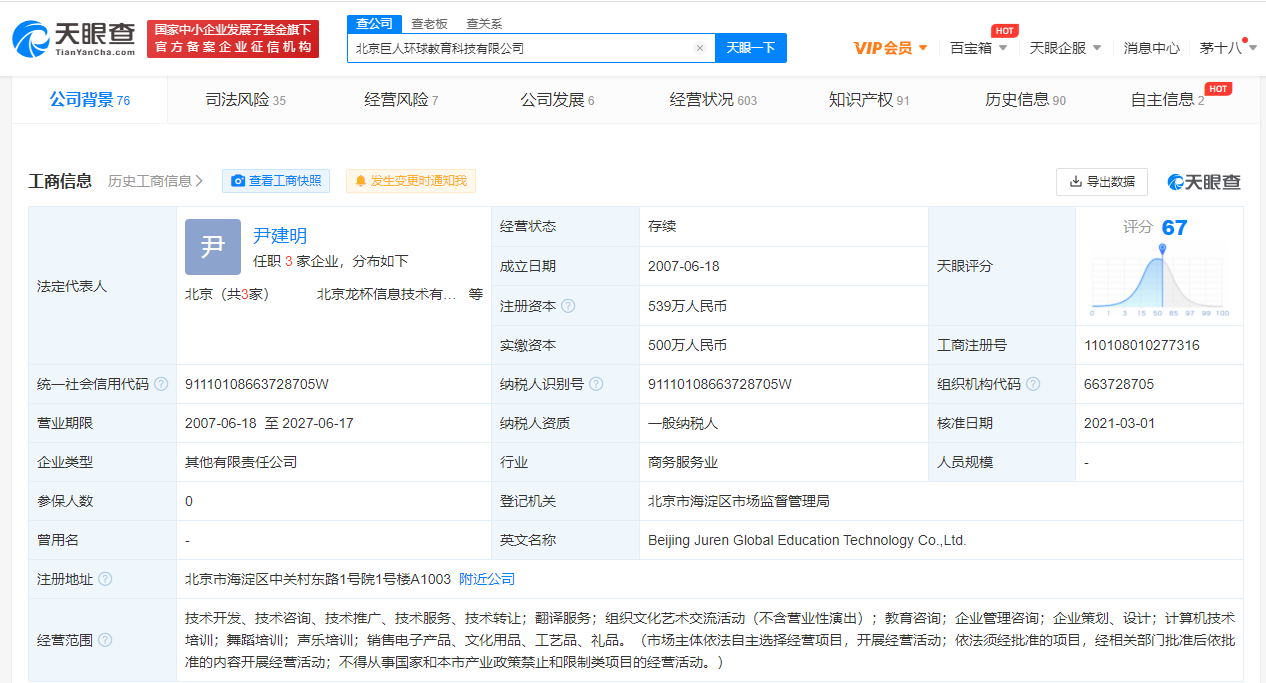
Task: Open the 茅十八 user menu
Action: pyautogui.click(x=1226, y=48)
